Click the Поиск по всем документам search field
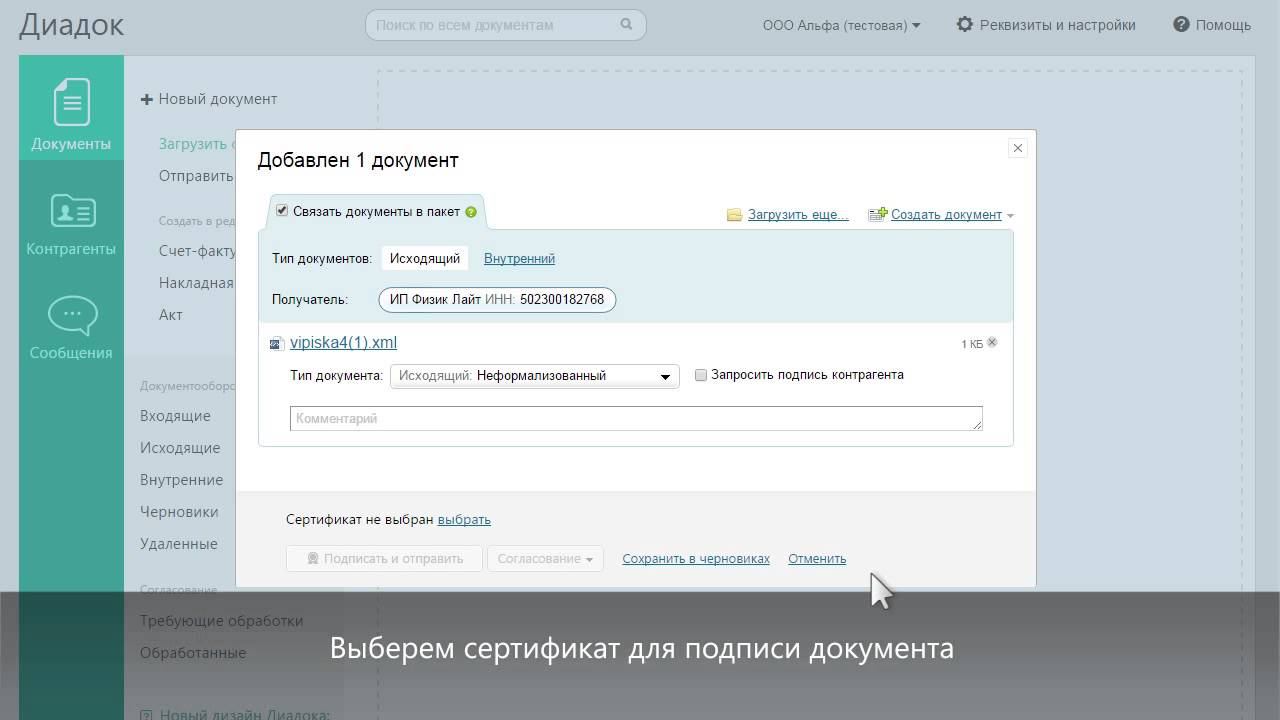 (x=506, y=25)
